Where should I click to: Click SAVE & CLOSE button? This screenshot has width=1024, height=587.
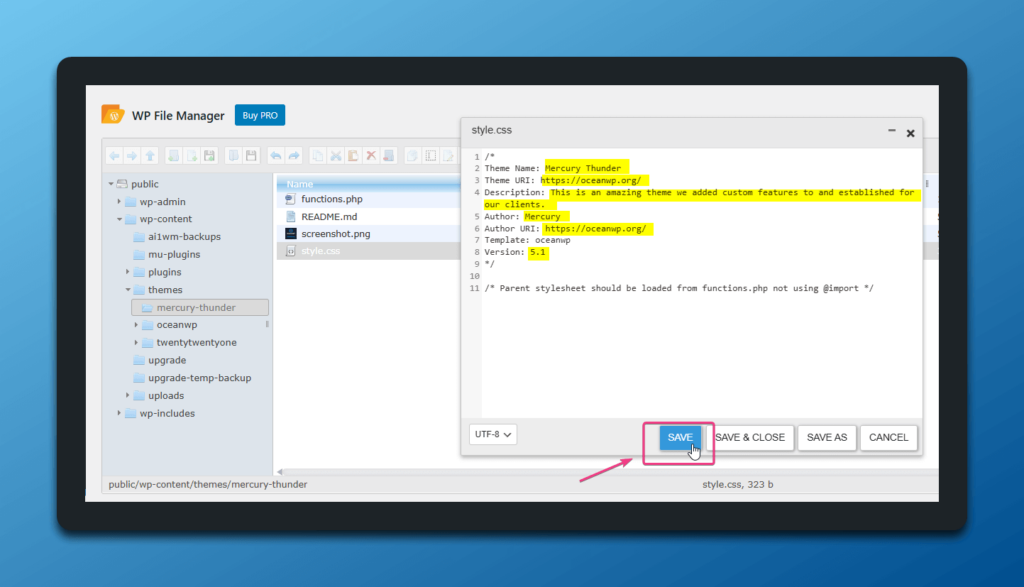[x=750, y=437]
